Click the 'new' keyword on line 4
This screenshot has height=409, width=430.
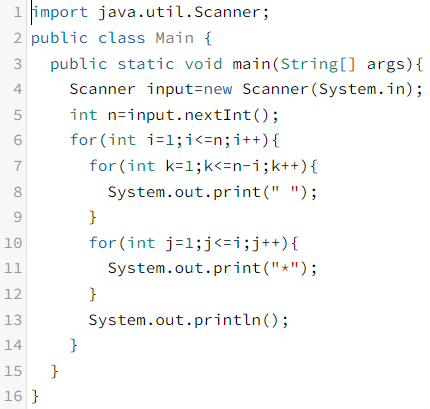(x=218, y=89)
